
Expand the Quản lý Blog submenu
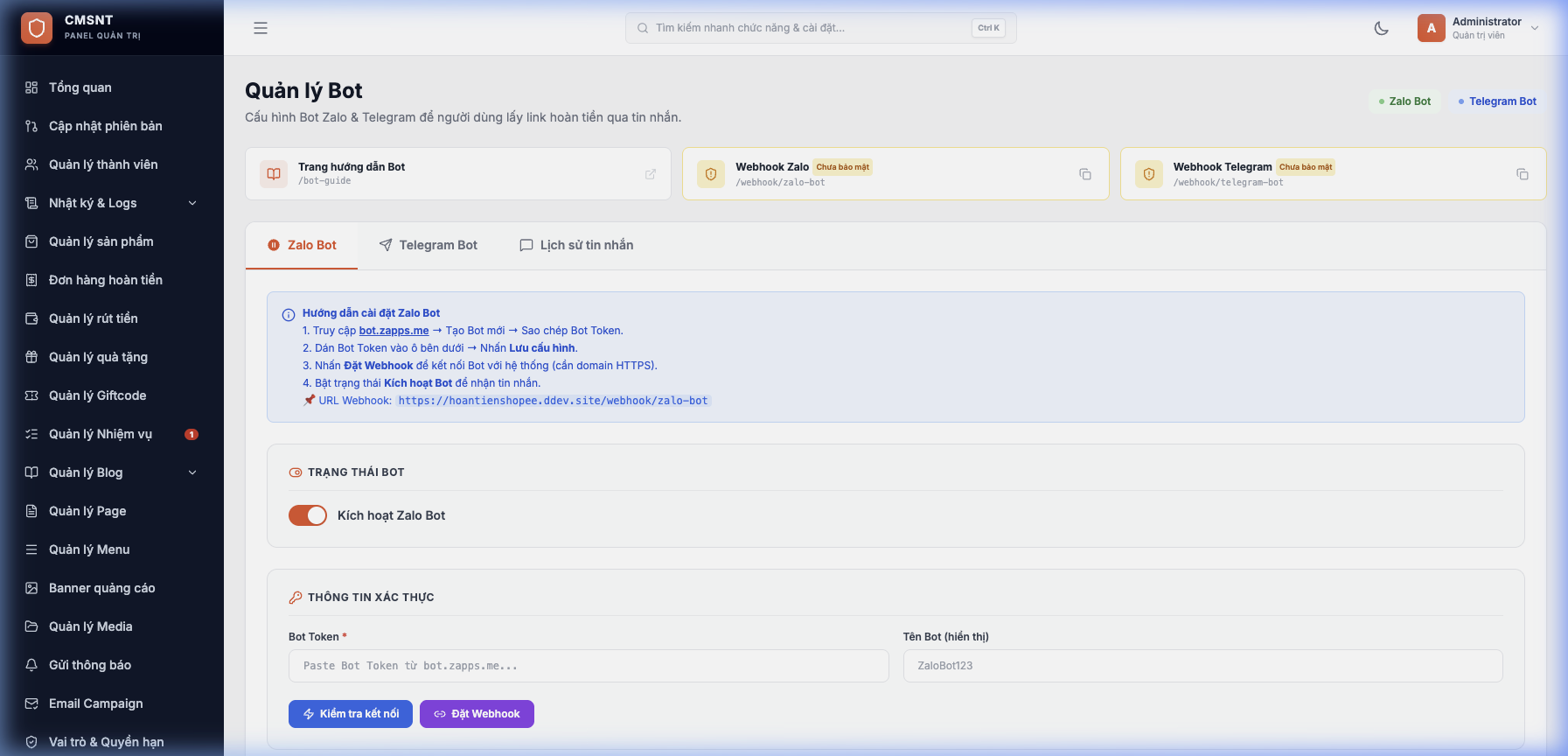click(x=192, y=472)
